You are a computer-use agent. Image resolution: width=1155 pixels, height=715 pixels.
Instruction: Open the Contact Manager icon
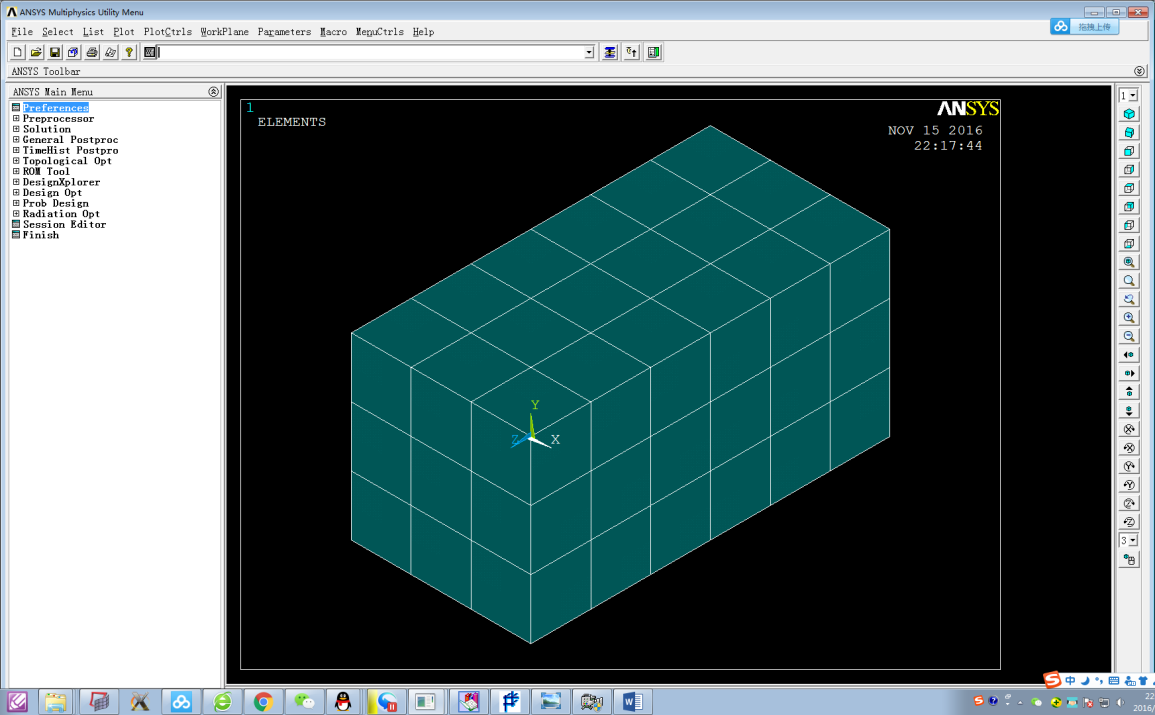654,52
